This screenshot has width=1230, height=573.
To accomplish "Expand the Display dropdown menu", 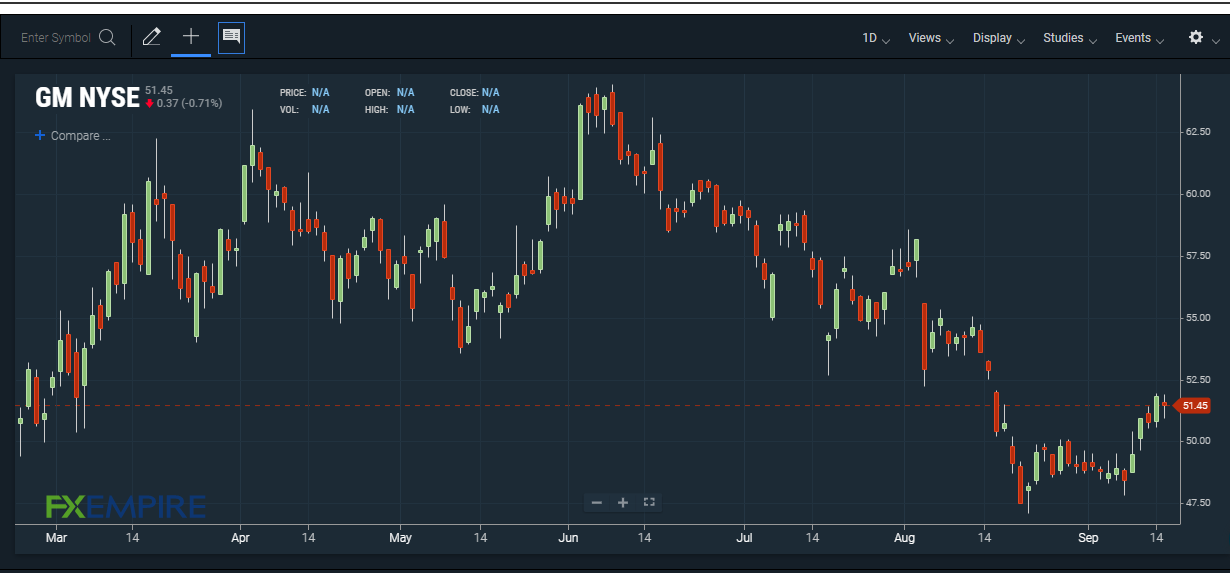I will tap(999, 38).
